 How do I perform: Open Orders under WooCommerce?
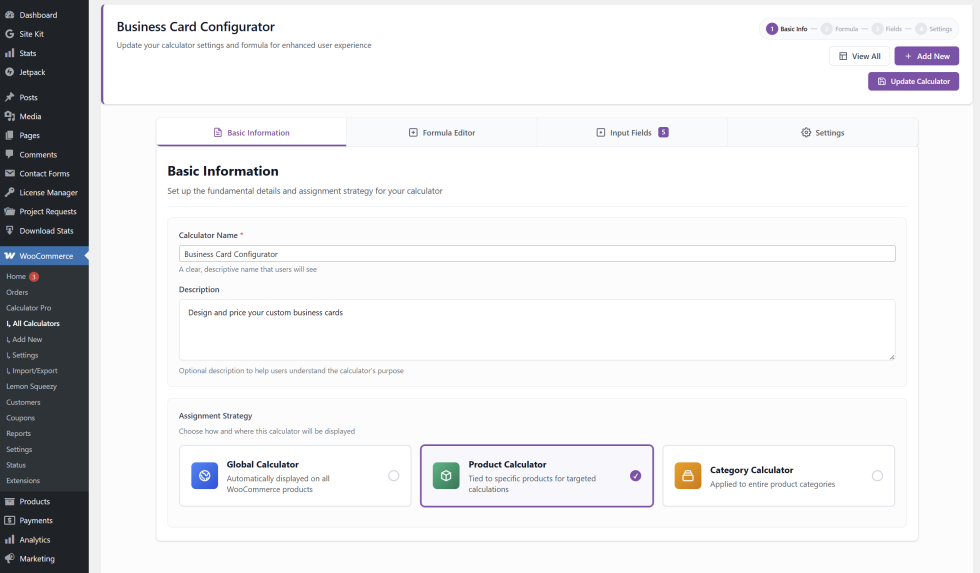(x=17, y=292)
